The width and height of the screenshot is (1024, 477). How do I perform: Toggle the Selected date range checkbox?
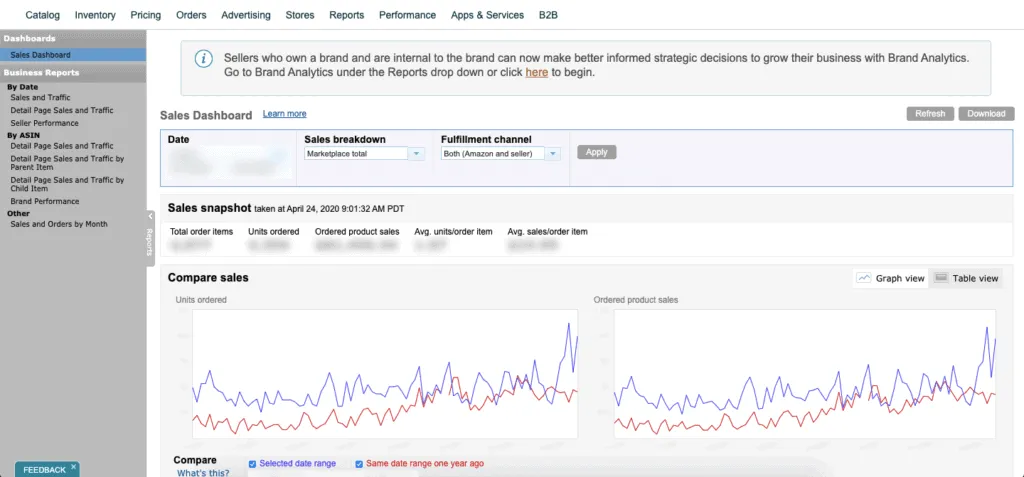tap(252, 464)
